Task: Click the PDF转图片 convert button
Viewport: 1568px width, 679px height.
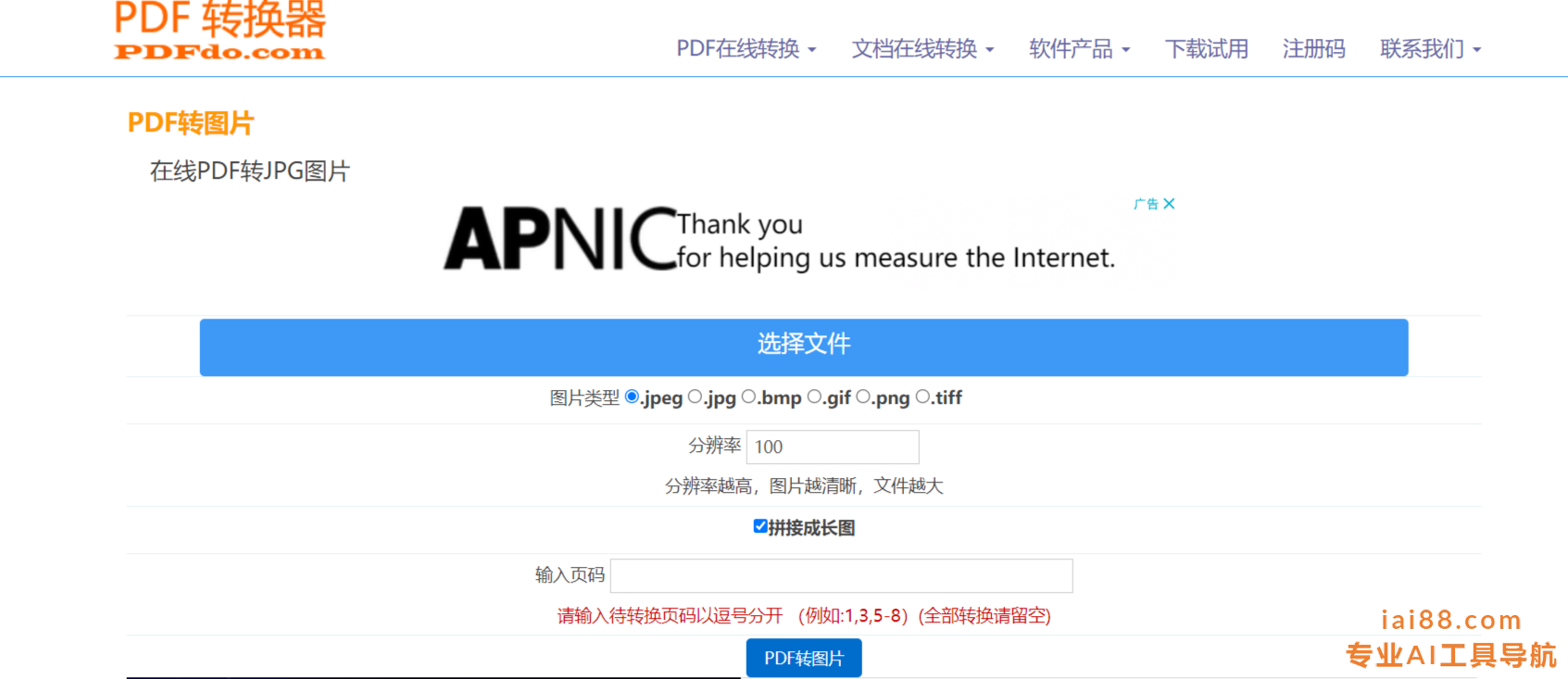Action: tap(804, 658)
